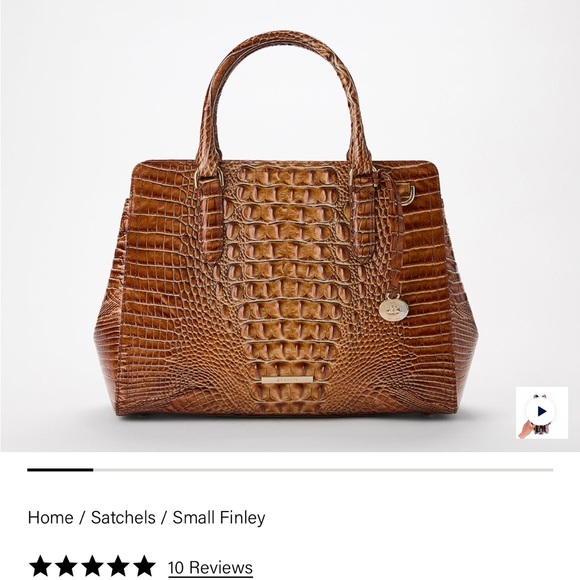Open the Satchels breadcrumb category

click(x=123, y=517)
